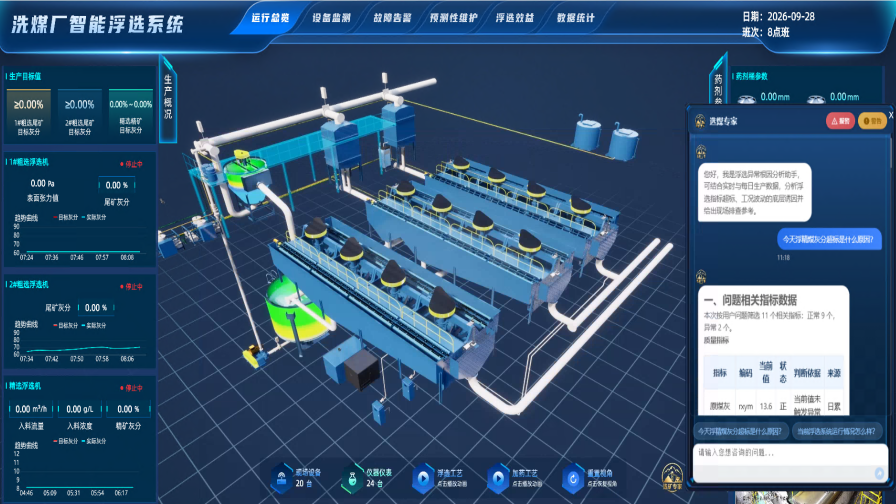Open the 仪器仪表 24台 instrument icon
Viewport: 896px width, 504px height.
click(353, 478)
